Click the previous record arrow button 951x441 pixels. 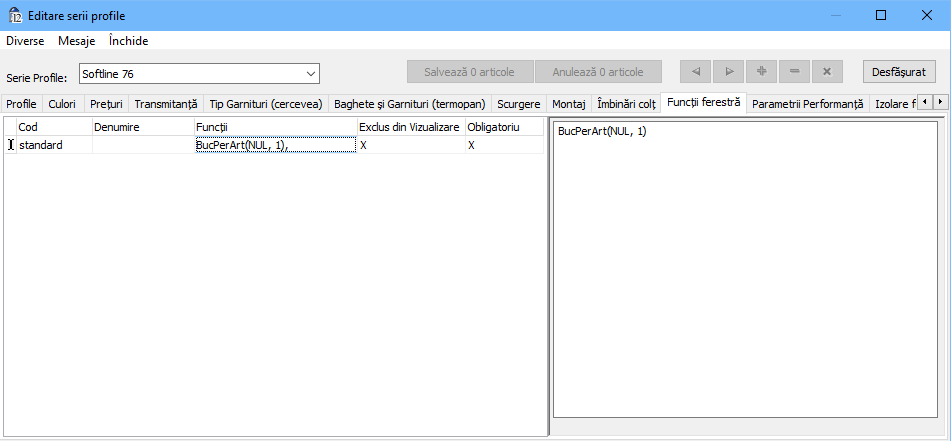695,72
